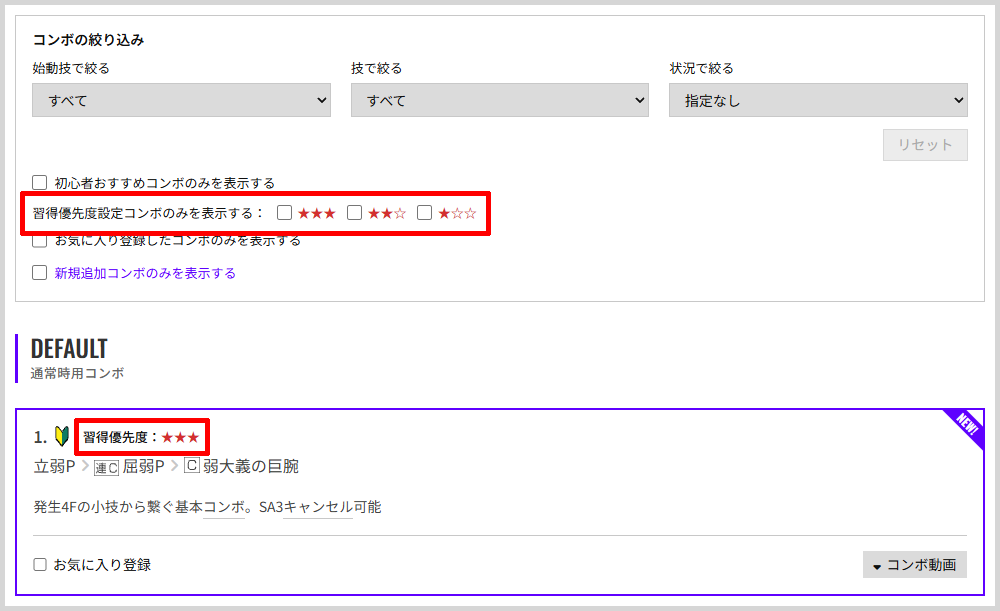The height and width of the screenshot is (611, 1000).
Task: Toggle お気に入り登録したコンボのみを表示する checkbox
Action: pos(40,241)
